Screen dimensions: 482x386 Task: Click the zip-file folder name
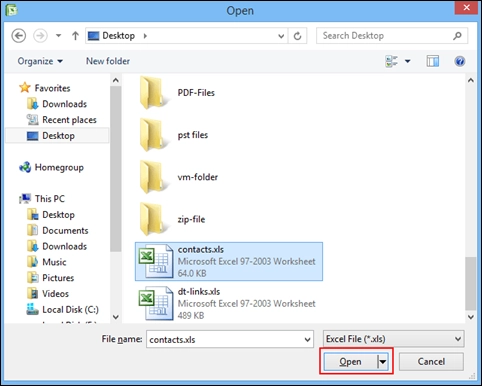pyautogui.click(x=191, y=219)
